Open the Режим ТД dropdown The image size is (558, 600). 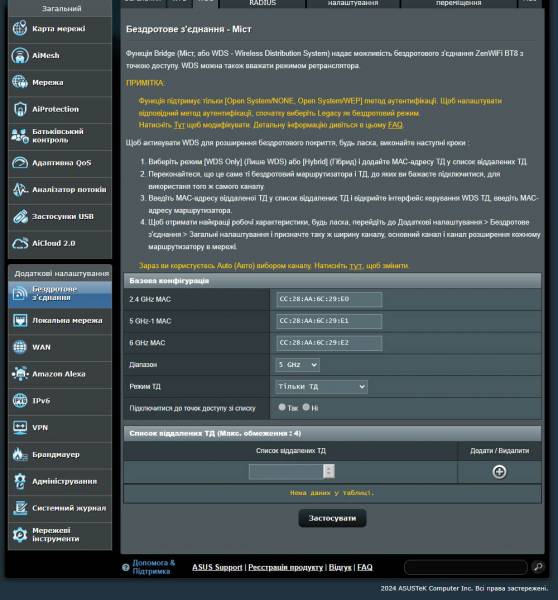point(321,386)
